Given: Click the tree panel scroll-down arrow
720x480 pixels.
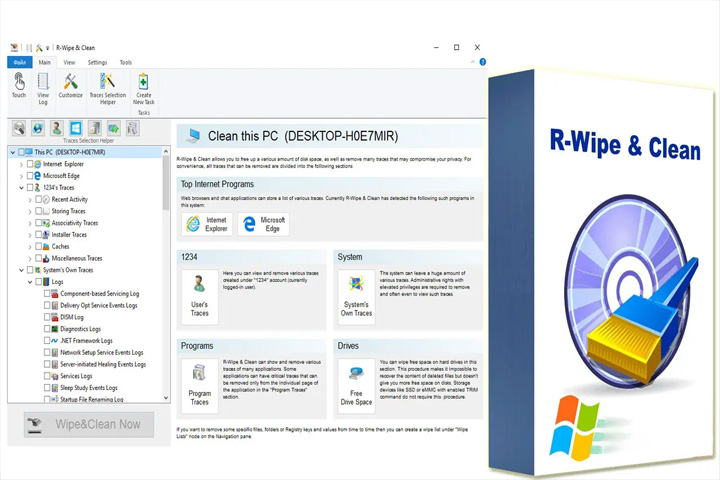Looking at the screenshot, I should tap(166, 398).
